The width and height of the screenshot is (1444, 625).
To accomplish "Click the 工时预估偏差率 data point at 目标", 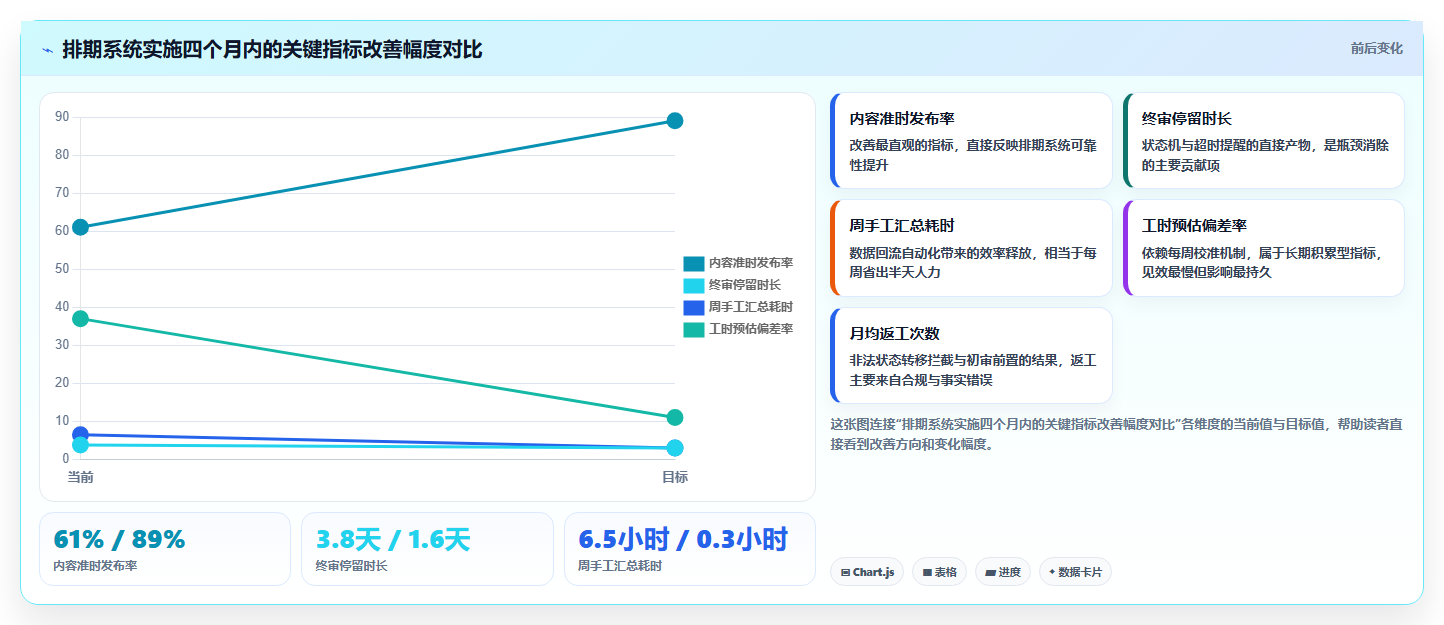I will 674,417.
